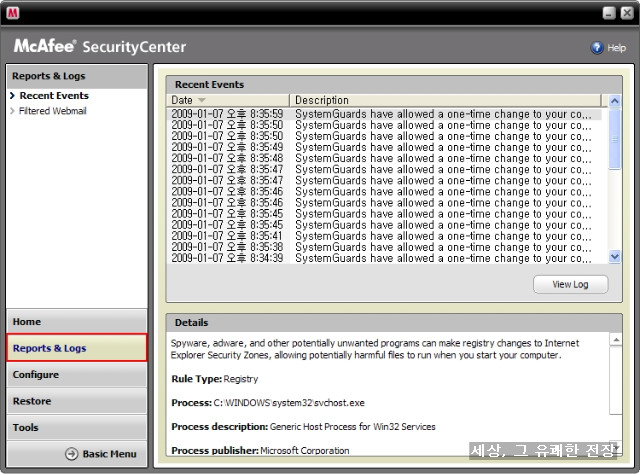Close the SecurityCenter window
Viewport: 640px width, 474px height.
point(627,13)
